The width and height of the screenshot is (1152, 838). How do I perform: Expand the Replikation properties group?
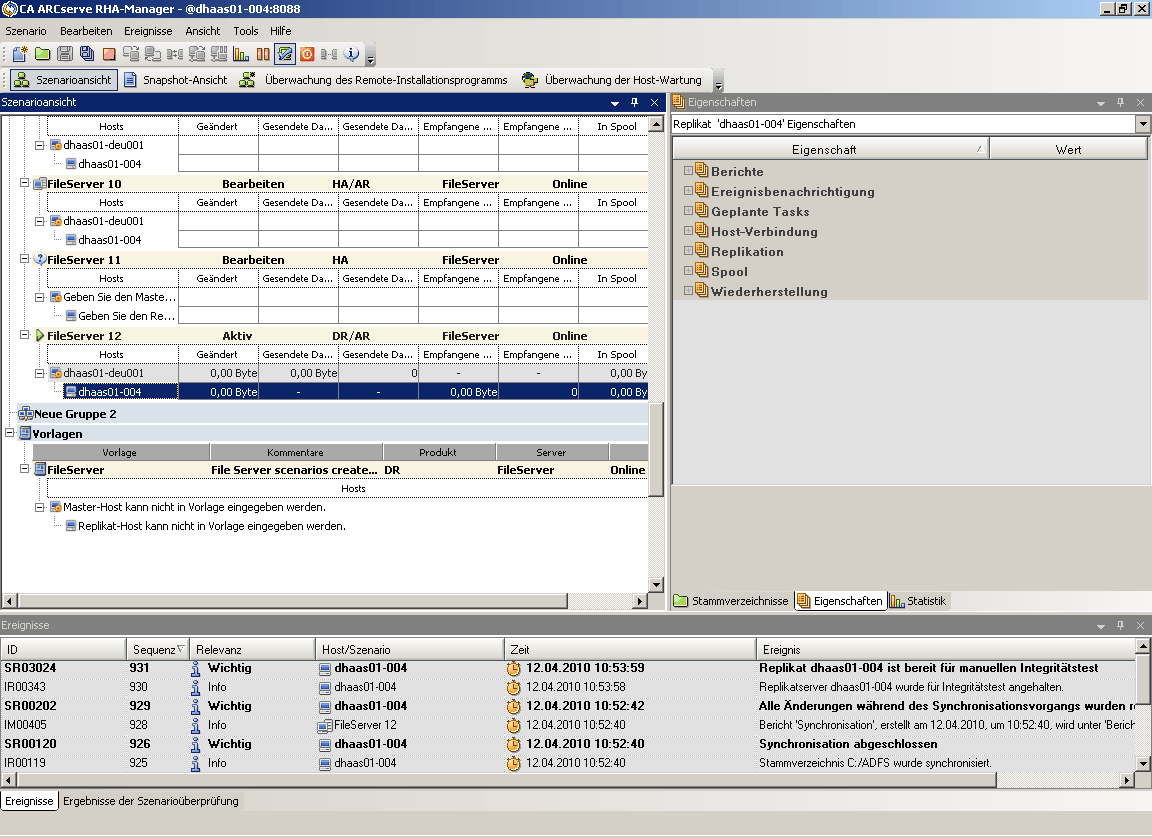688,251
